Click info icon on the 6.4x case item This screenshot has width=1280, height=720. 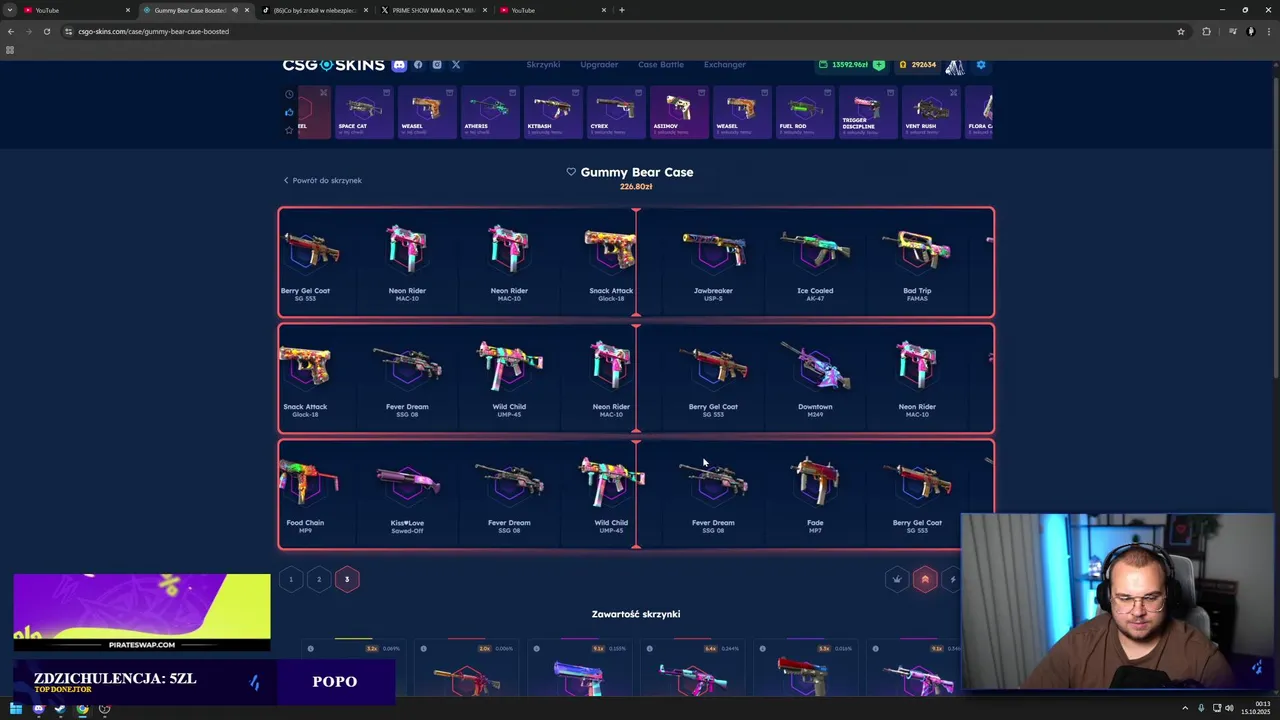[x=650, y=649]
